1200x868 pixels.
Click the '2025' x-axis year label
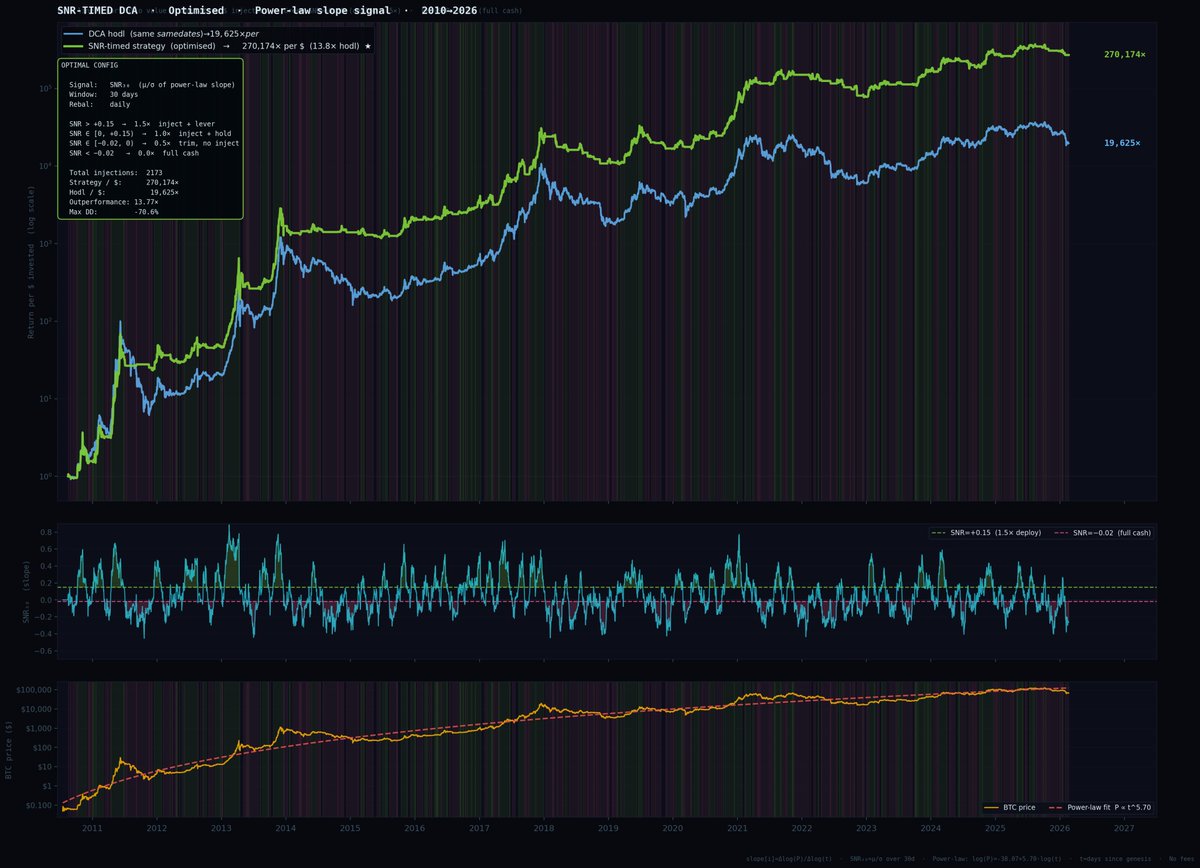[995, 828]
